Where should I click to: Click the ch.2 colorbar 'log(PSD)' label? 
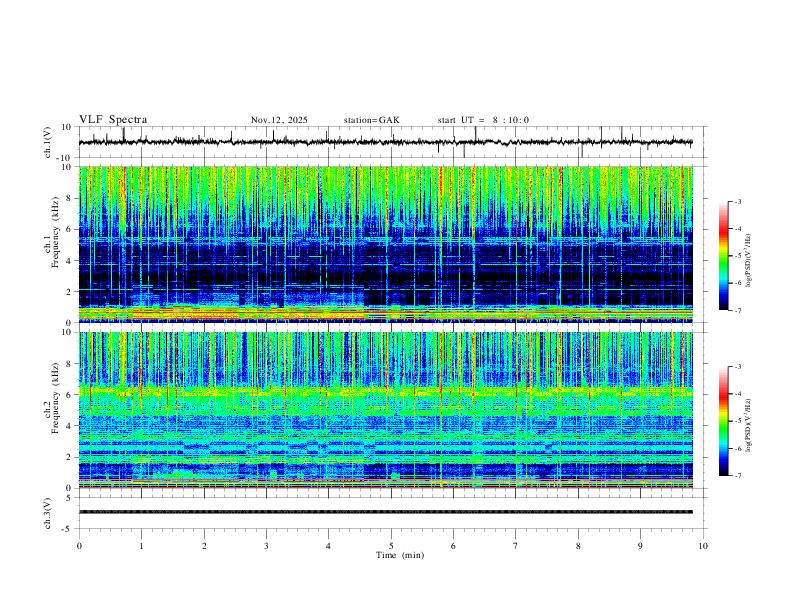click(748, 426)
